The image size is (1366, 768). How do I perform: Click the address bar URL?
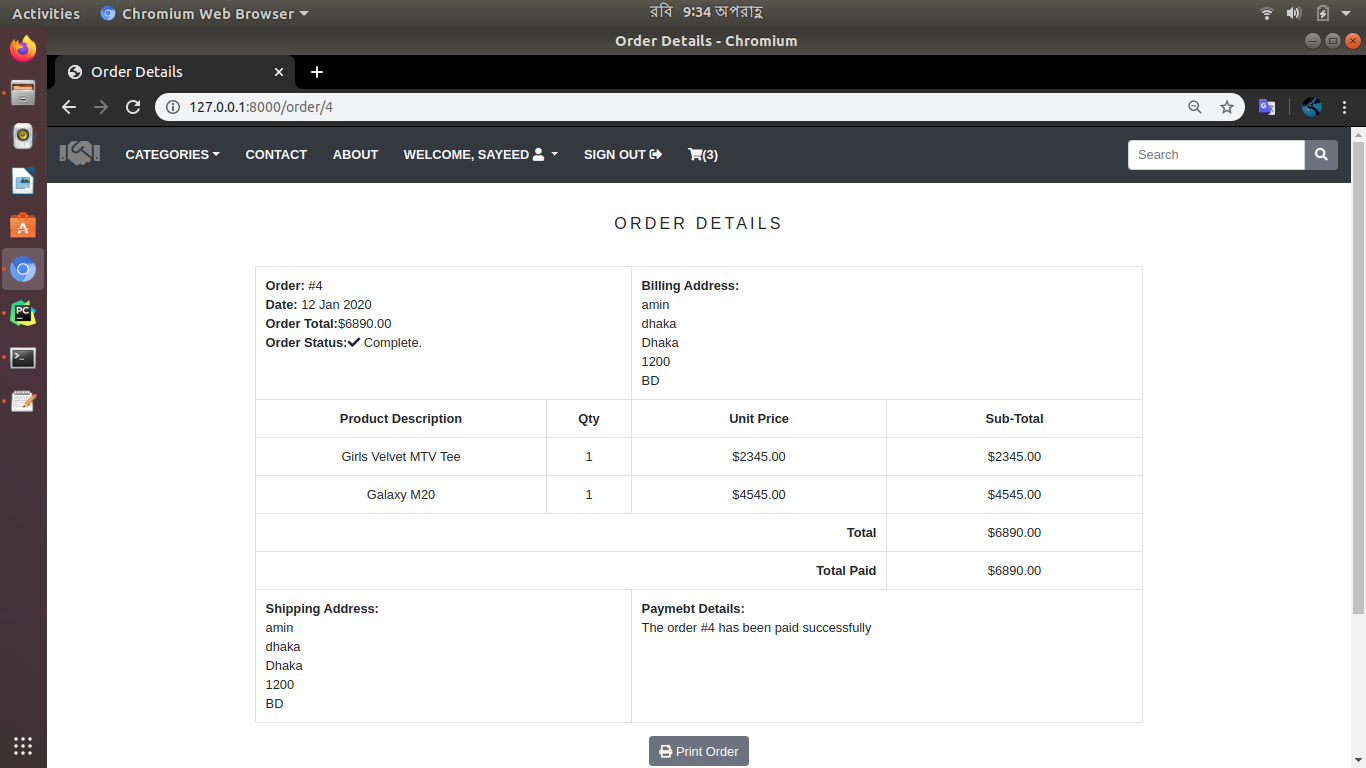click(261, 107)
